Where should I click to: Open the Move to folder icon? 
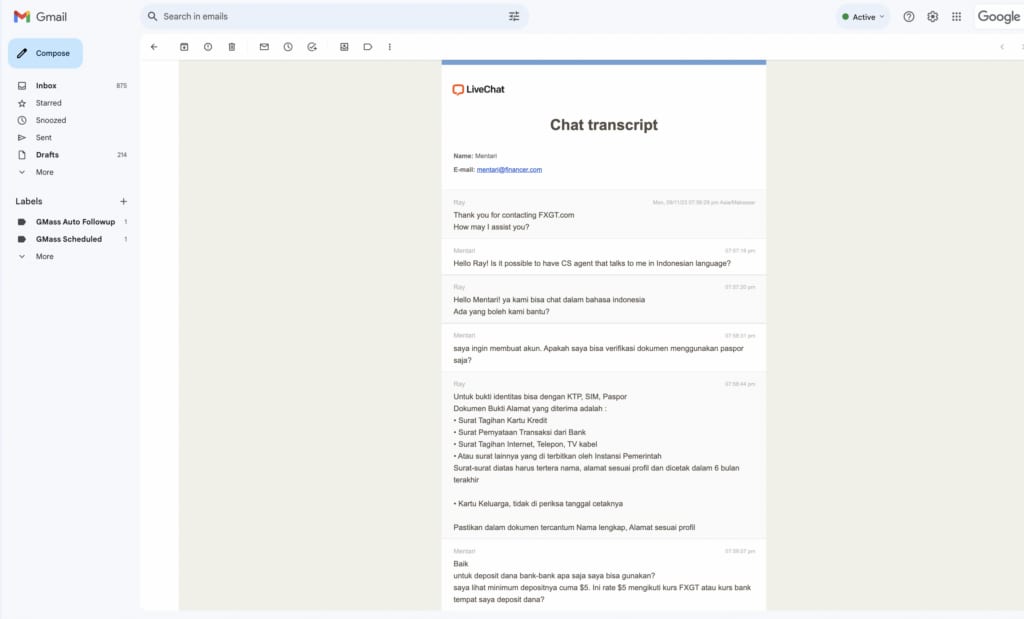[x=344, y=47]
